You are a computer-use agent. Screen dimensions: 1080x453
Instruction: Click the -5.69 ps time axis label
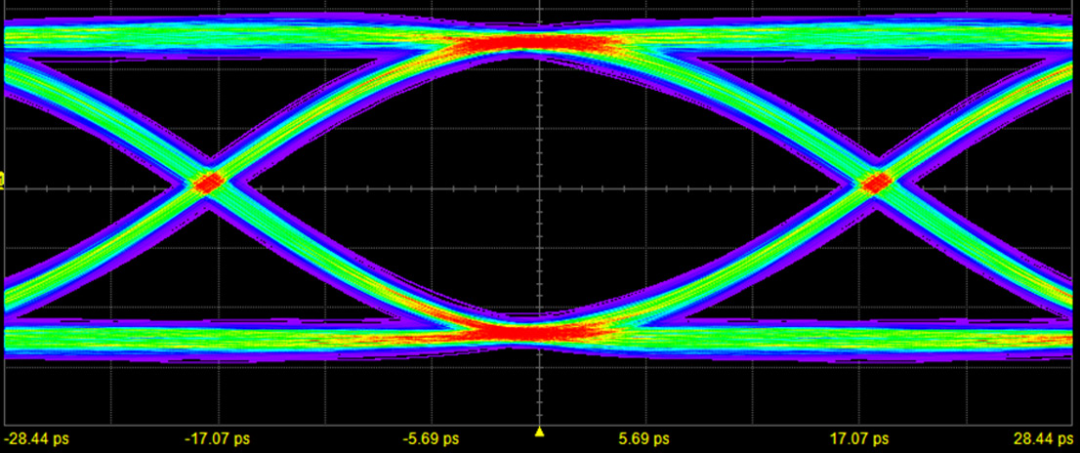click(x=431, y=439)
